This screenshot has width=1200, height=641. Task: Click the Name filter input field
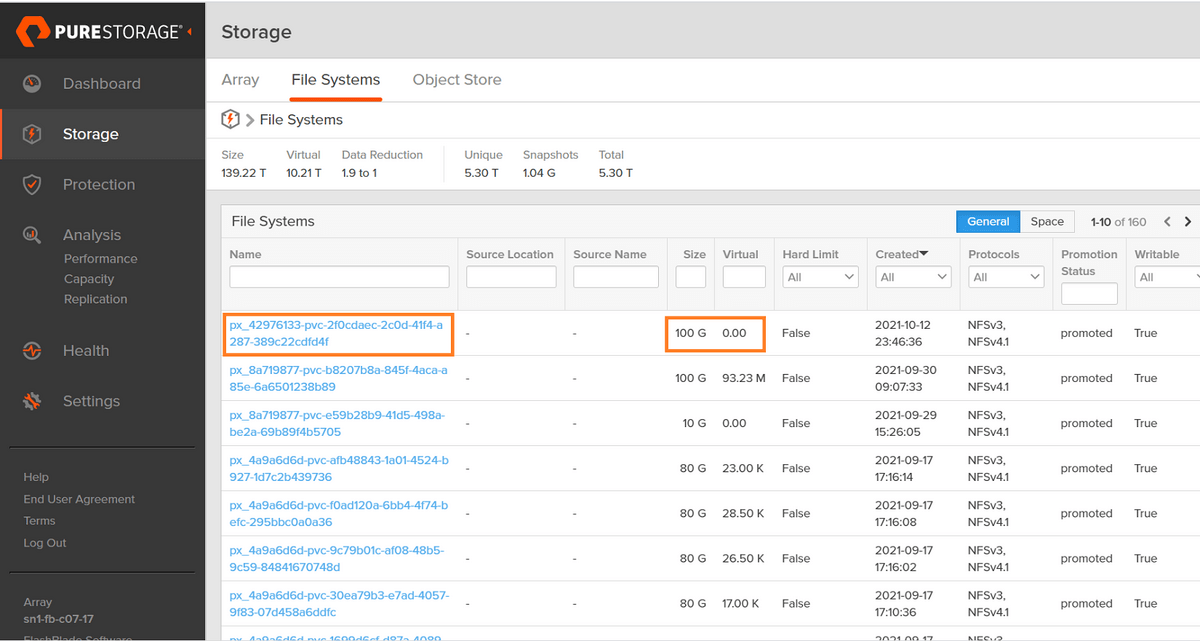[339, 277]
